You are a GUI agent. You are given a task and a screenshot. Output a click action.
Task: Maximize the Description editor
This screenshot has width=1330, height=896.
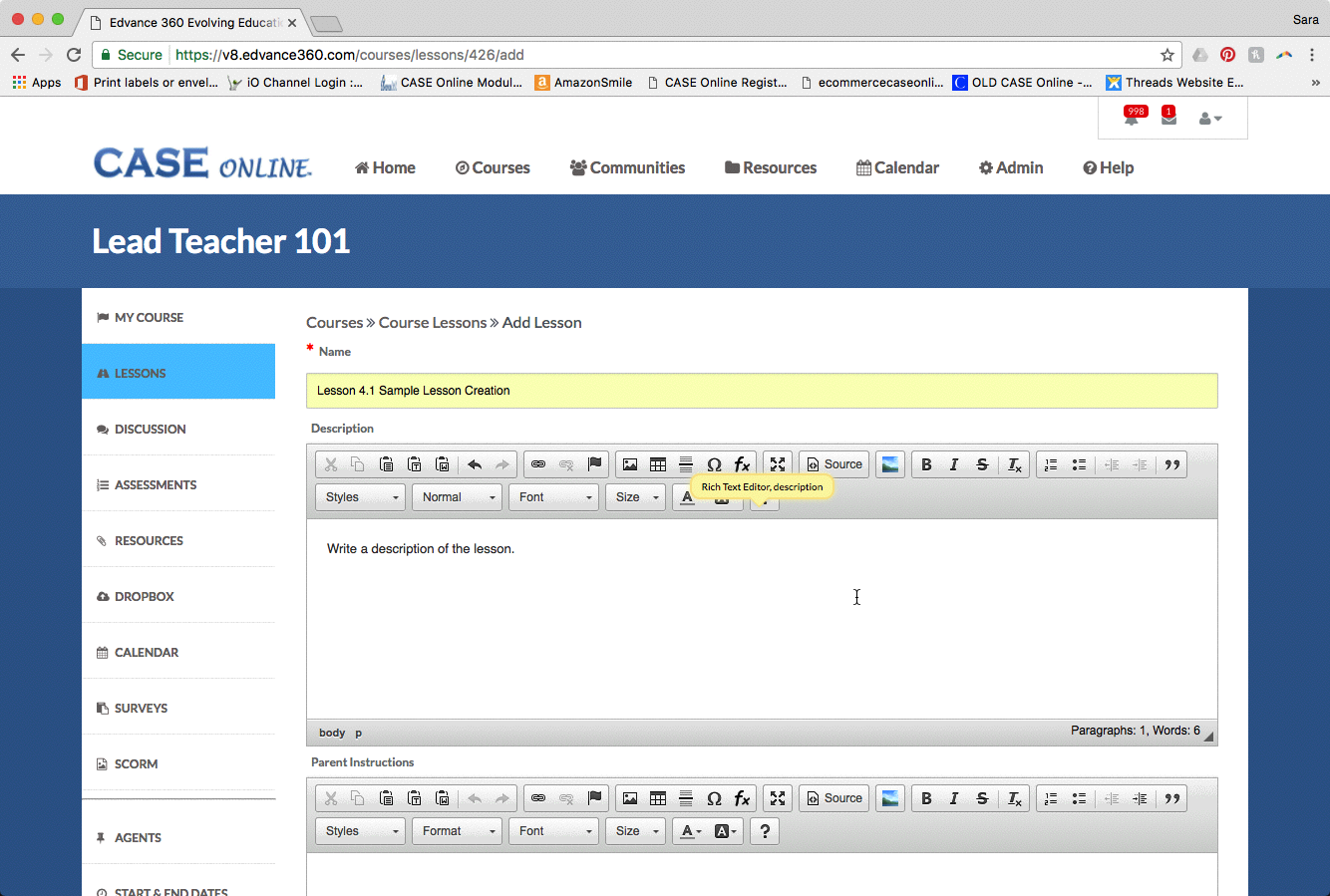coord(778,464)
